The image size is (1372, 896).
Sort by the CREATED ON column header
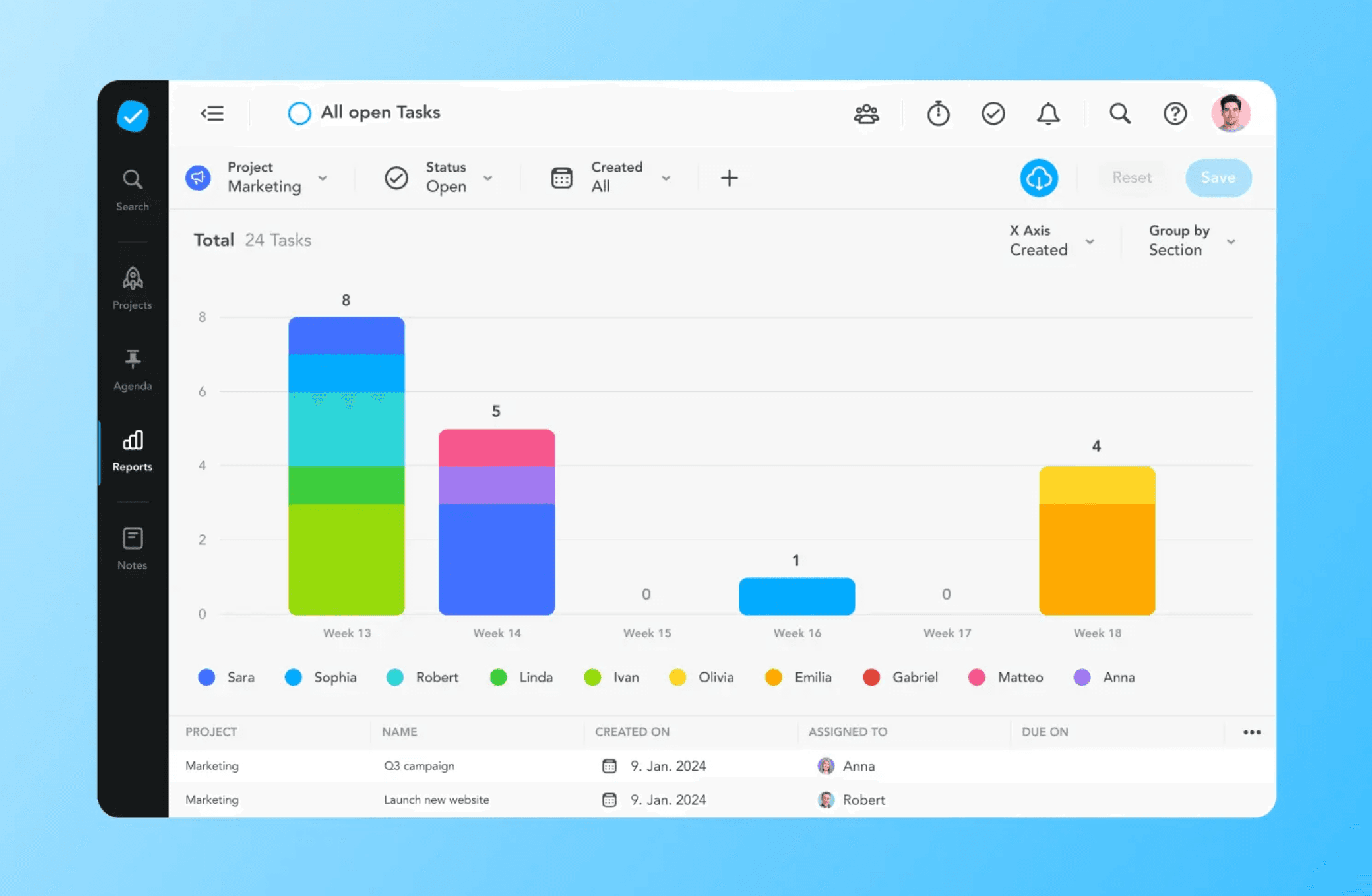point(632,732)
